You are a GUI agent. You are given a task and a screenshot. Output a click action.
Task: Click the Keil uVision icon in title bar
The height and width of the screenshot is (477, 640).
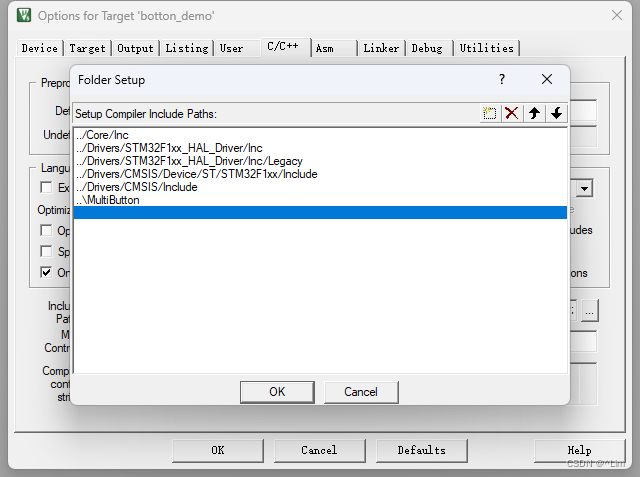tap(24, 16)
